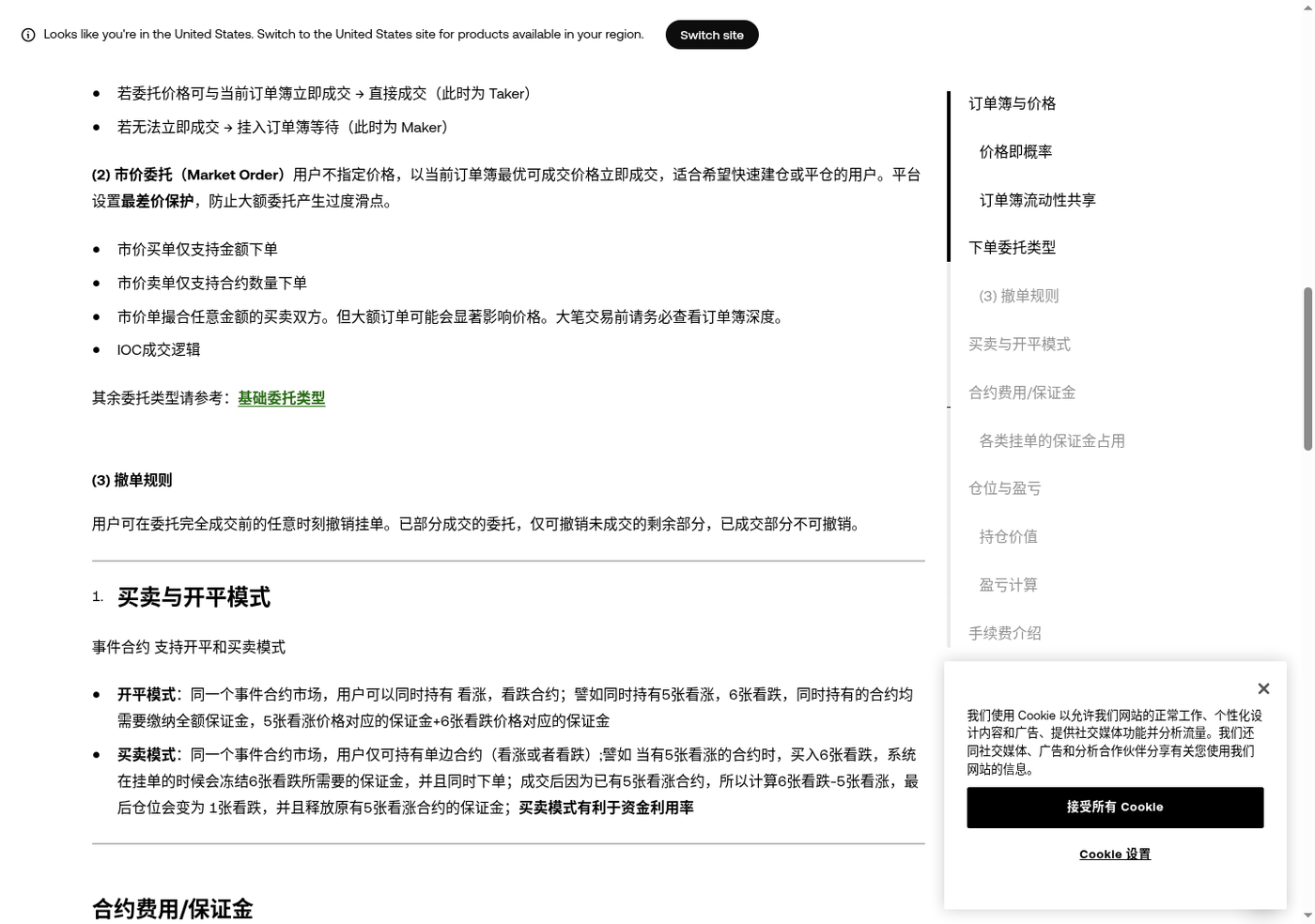
Task: Click the 市价买单仅支持金额下单 bullet
Action: pos(197,250)
